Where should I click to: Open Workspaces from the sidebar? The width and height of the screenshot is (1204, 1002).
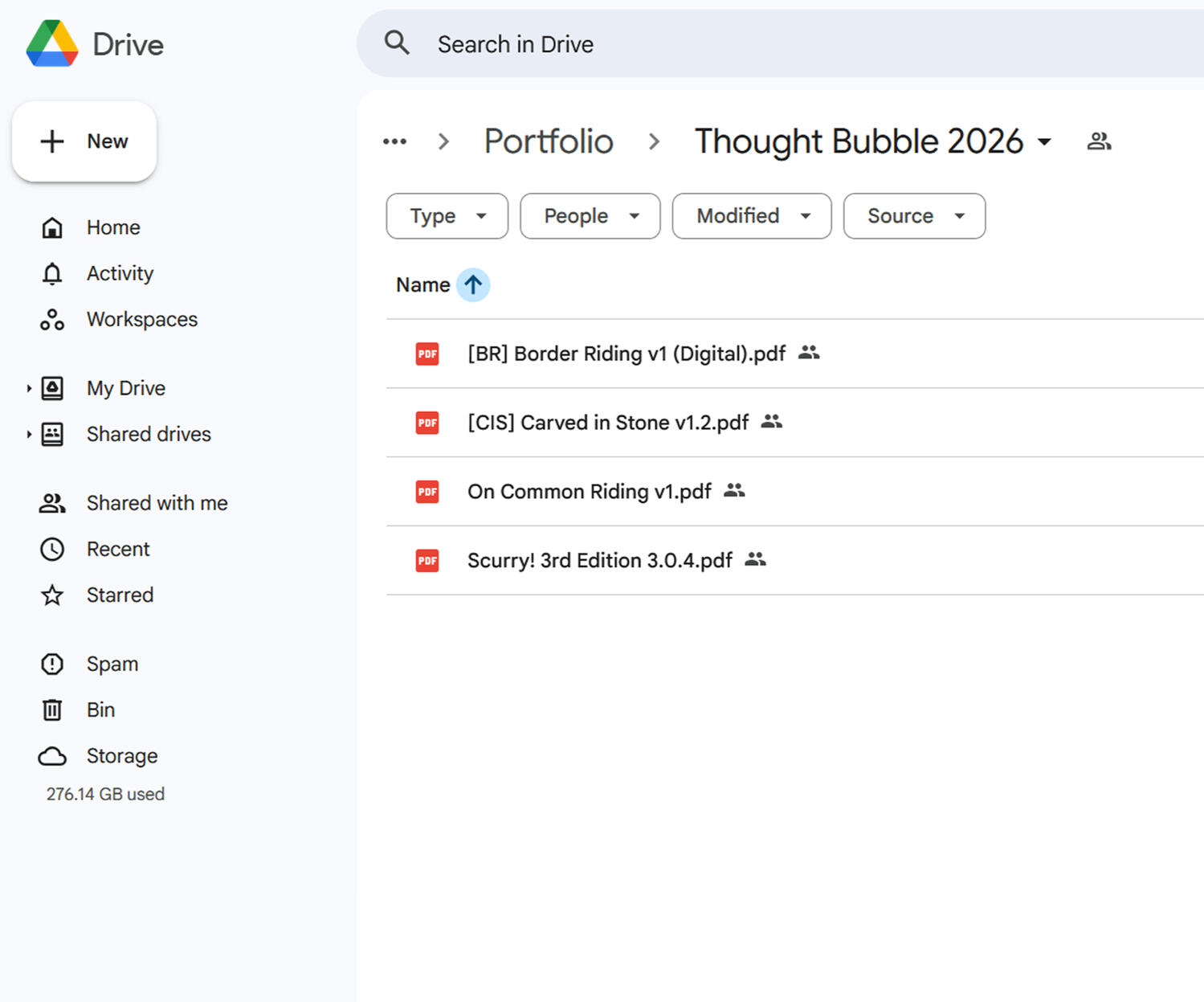click(x=141, y=320)
